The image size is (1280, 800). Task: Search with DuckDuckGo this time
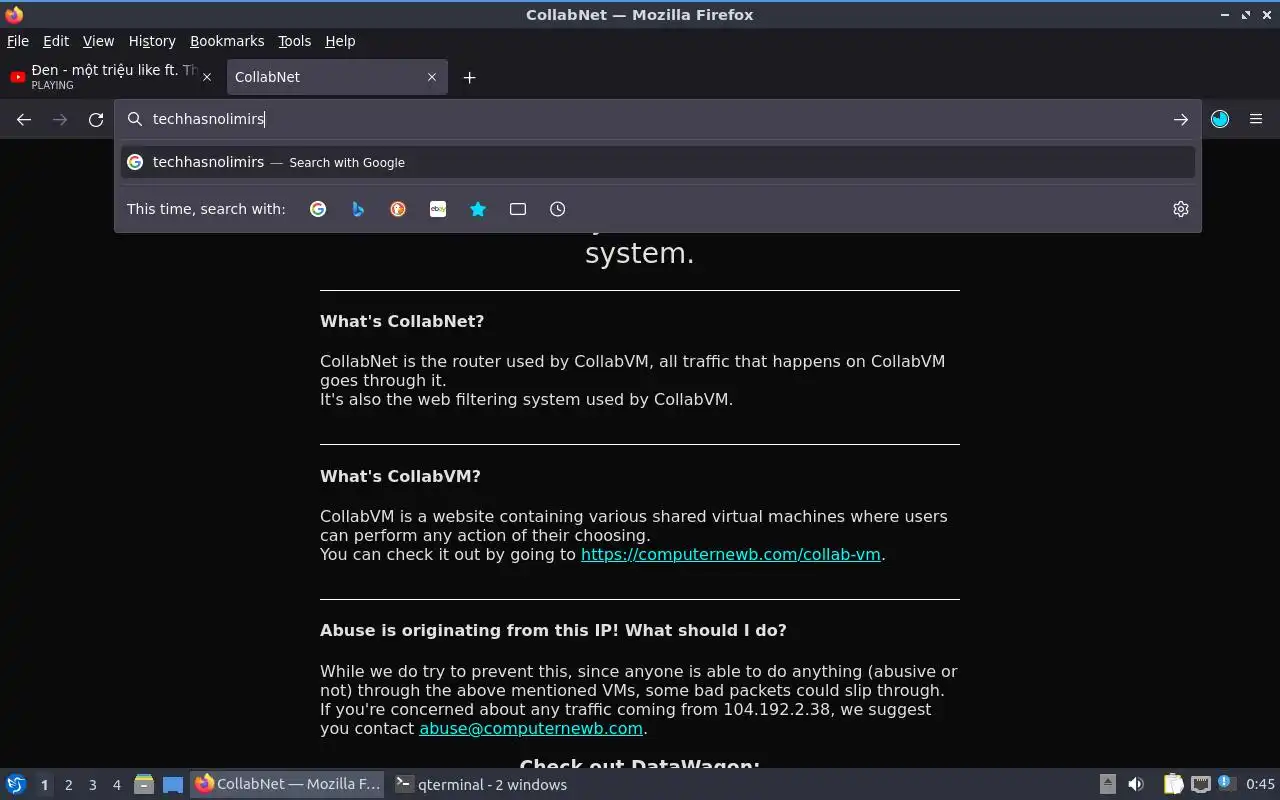(398, 209)
